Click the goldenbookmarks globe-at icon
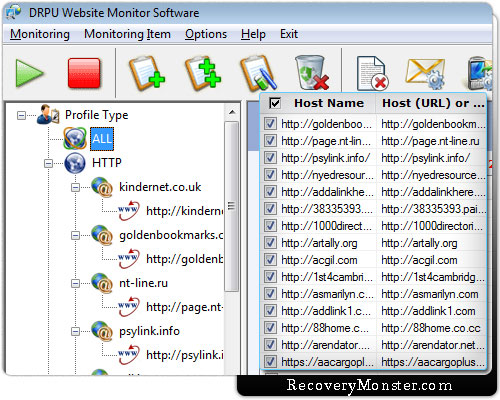 (x=102, y=235)
